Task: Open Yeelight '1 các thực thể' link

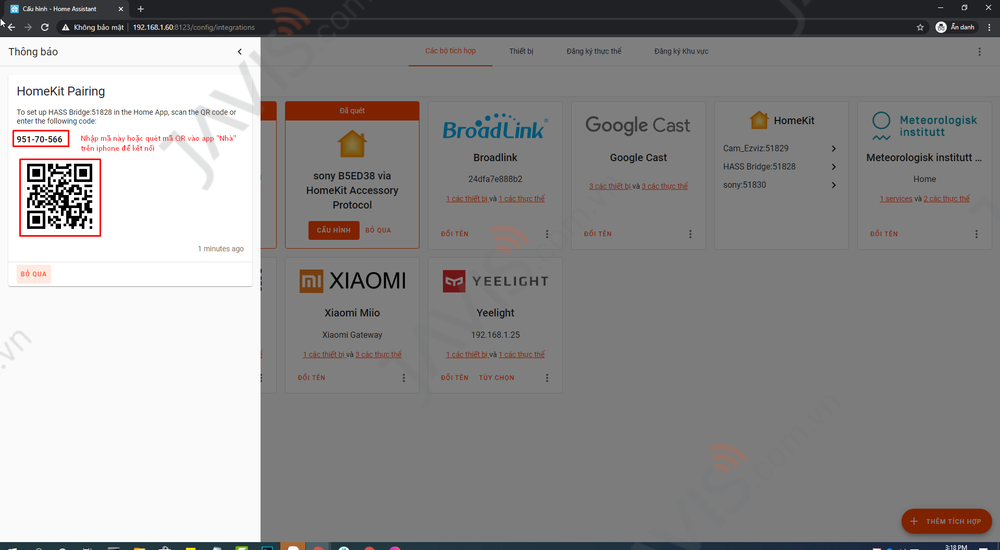Action: coord(522,354)
